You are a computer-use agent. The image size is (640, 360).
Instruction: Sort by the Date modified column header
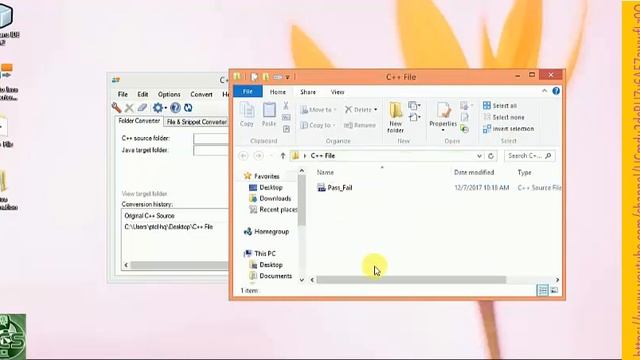click(474, 173)
